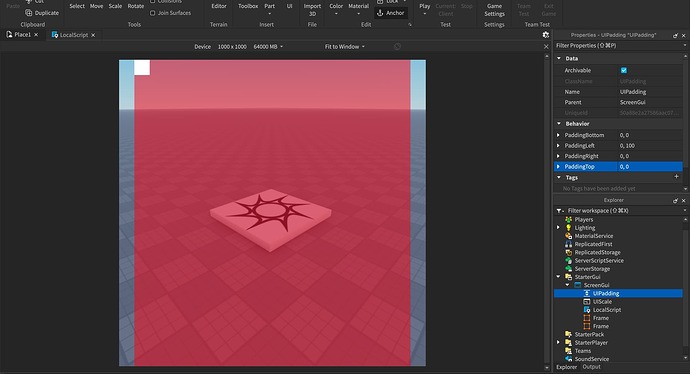Collapse the StarterGui tree node
Viewport: 690px width, 374px height.
558,277
